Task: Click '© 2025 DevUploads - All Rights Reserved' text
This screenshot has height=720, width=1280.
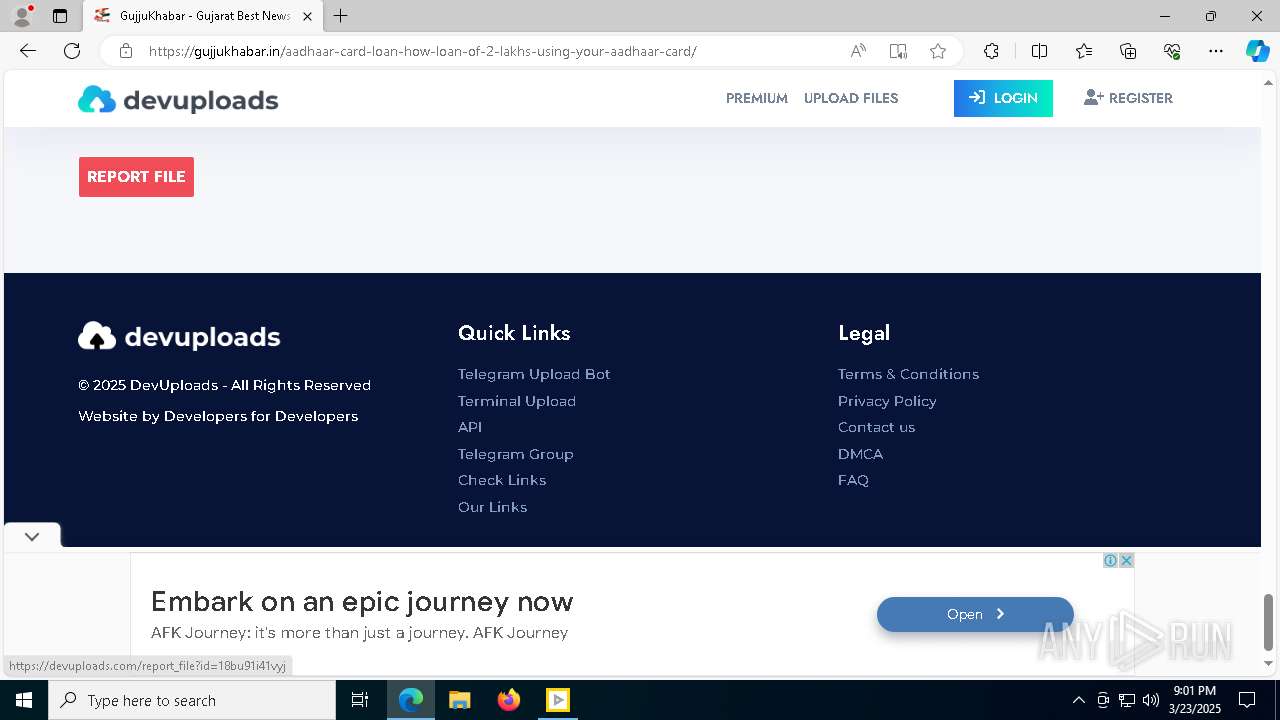Action: tap(225, 385)
